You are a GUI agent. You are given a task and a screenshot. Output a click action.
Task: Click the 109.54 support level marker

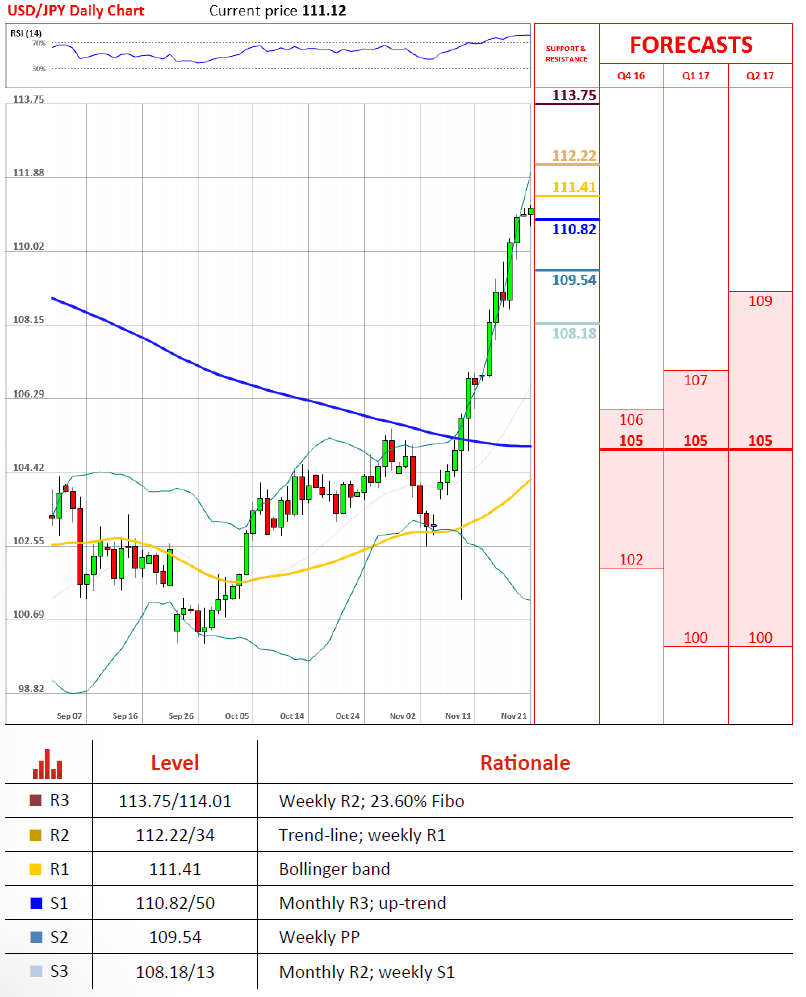click(574, 280)
